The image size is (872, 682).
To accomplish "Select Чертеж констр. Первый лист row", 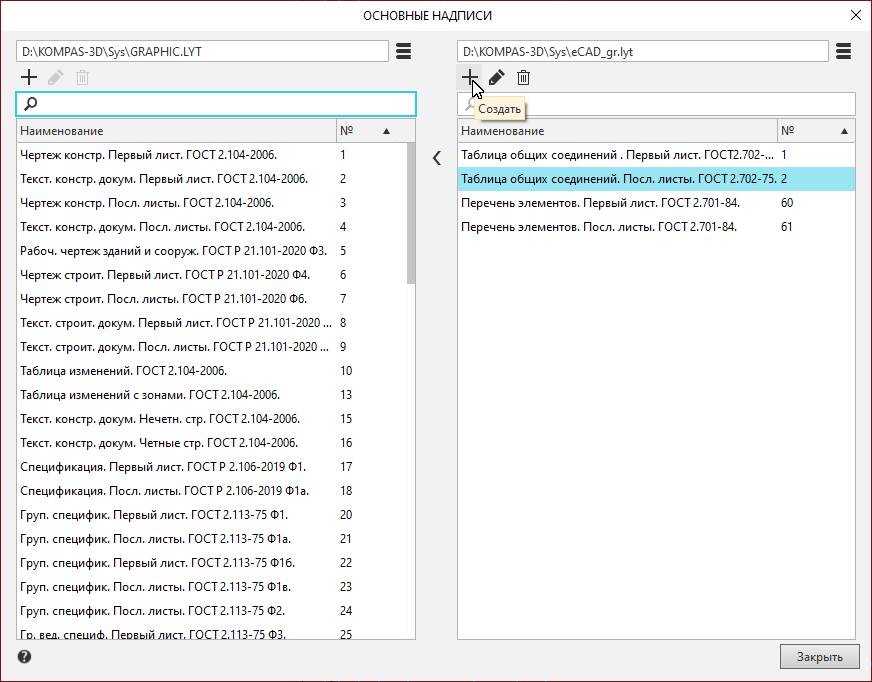I will pyautogui.click(x=150, y=155).
